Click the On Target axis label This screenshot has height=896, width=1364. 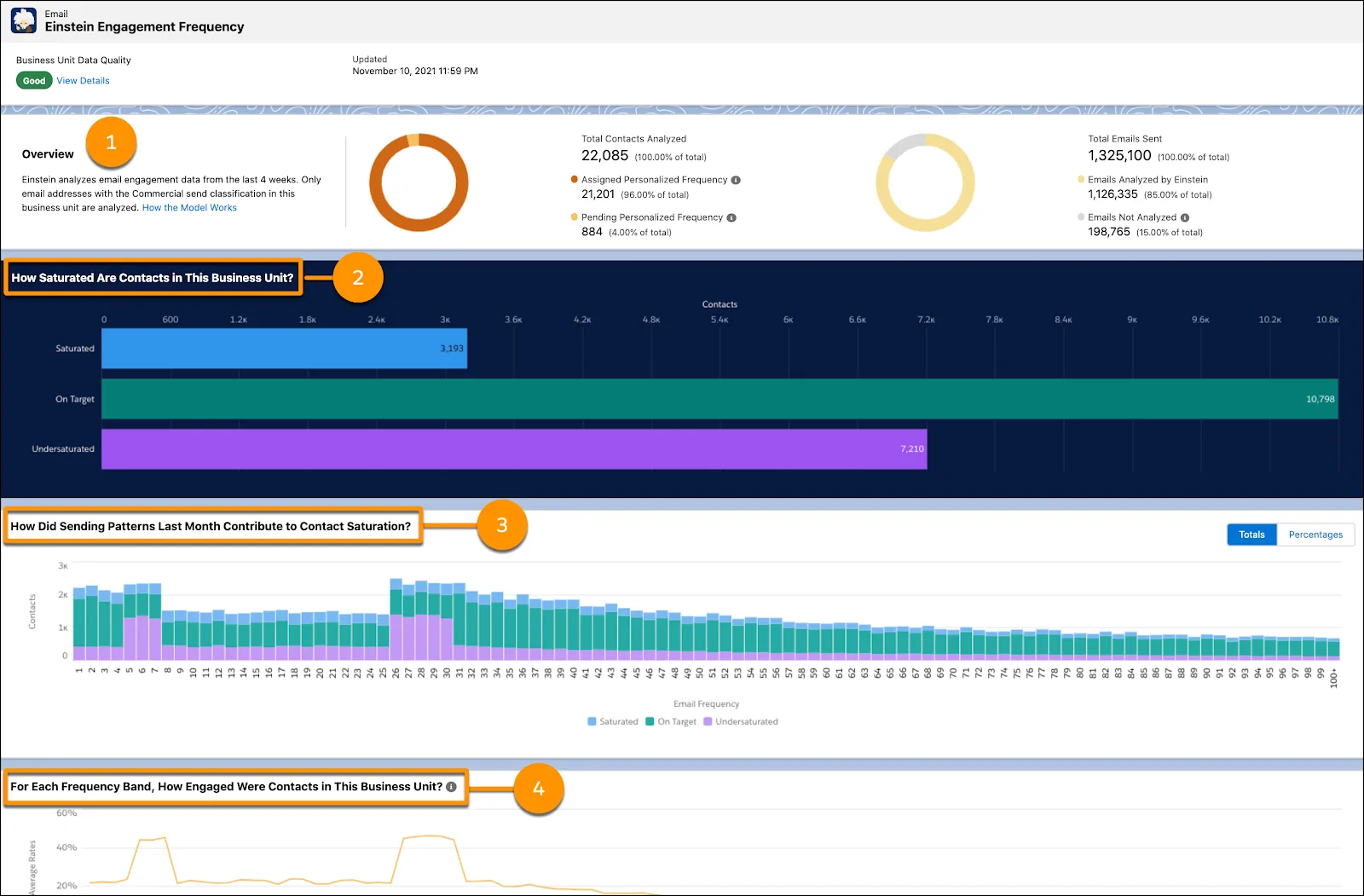click(x=75, y=399)
